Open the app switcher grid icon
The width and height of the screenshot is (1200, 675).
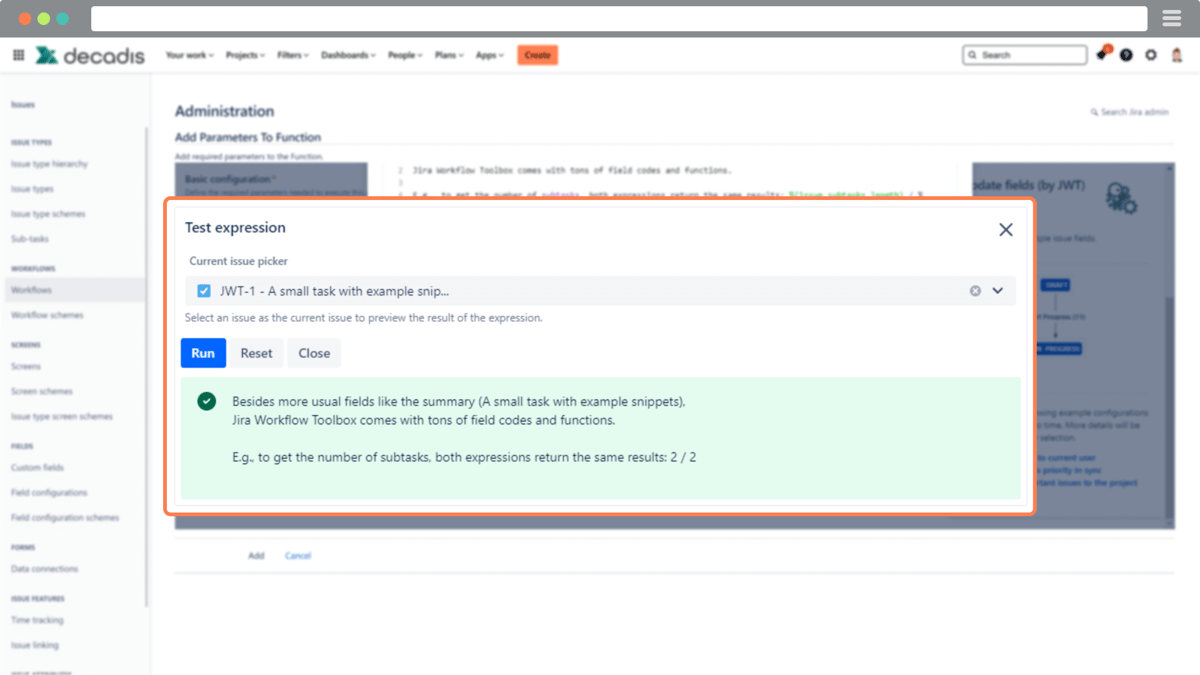click(18, 55)
